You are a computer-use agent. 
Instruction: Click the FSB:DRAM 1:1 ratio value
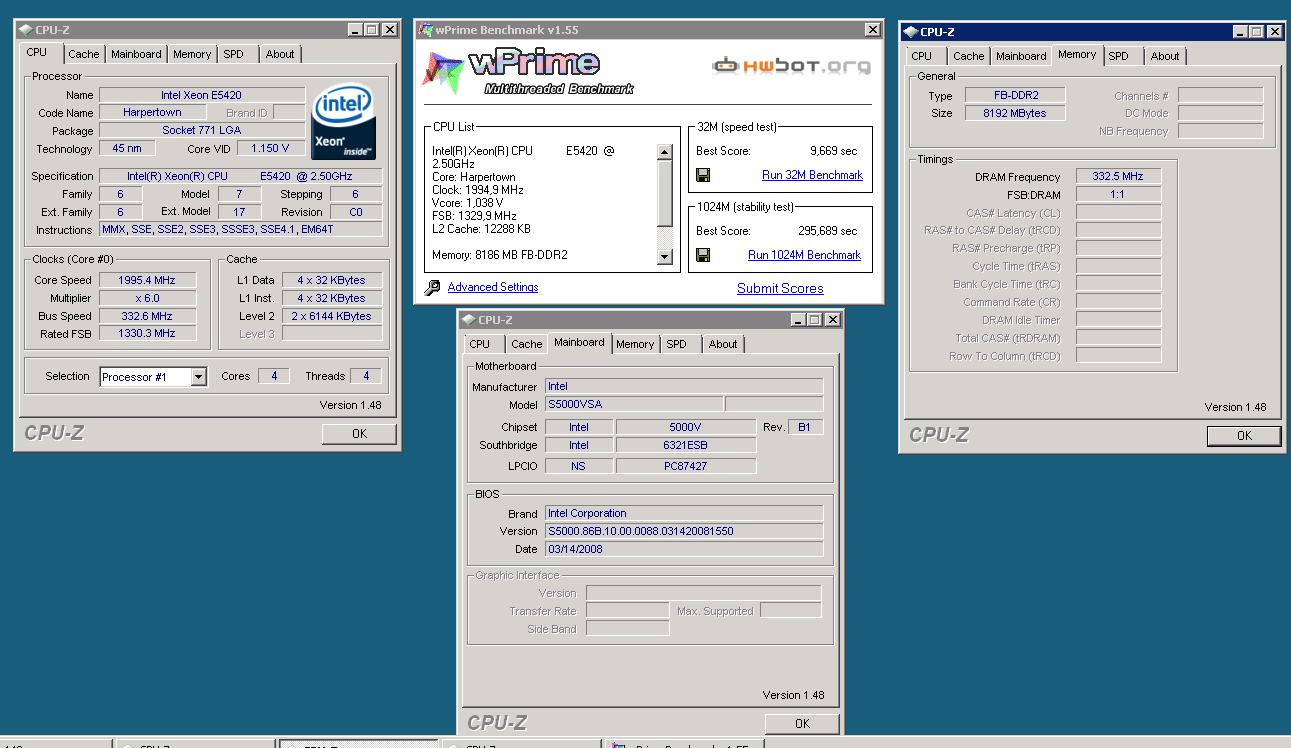pos(1118,194)
